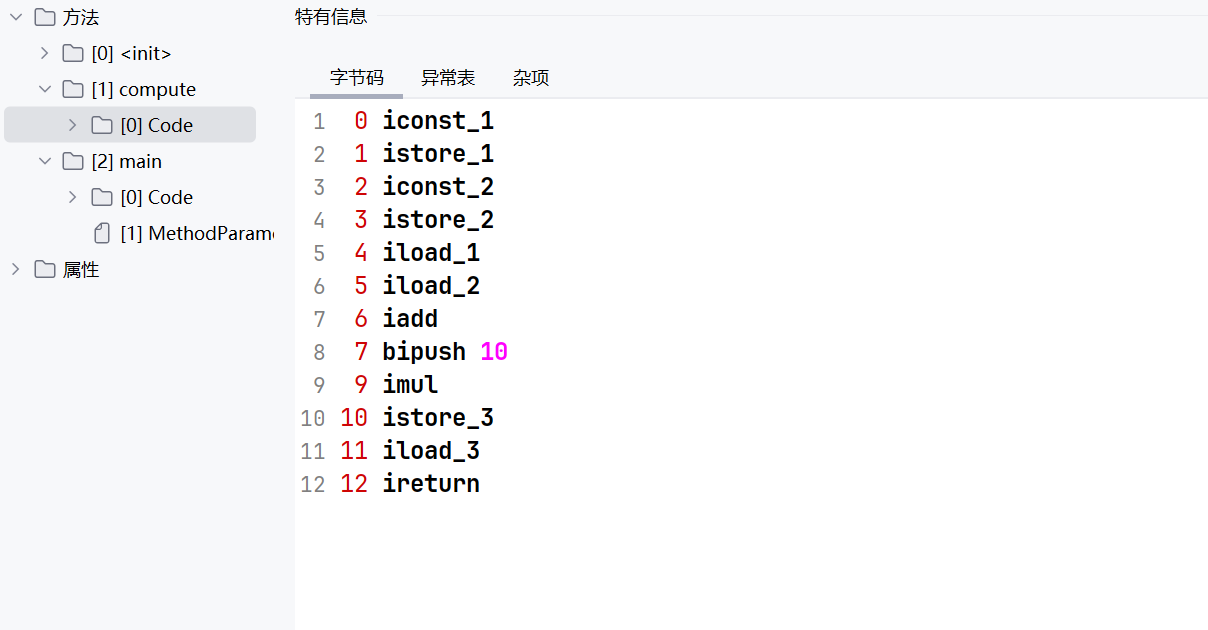1208x630 pixels.
Task: Click the folder icon beside 属性
Action: tap(44, 269)
